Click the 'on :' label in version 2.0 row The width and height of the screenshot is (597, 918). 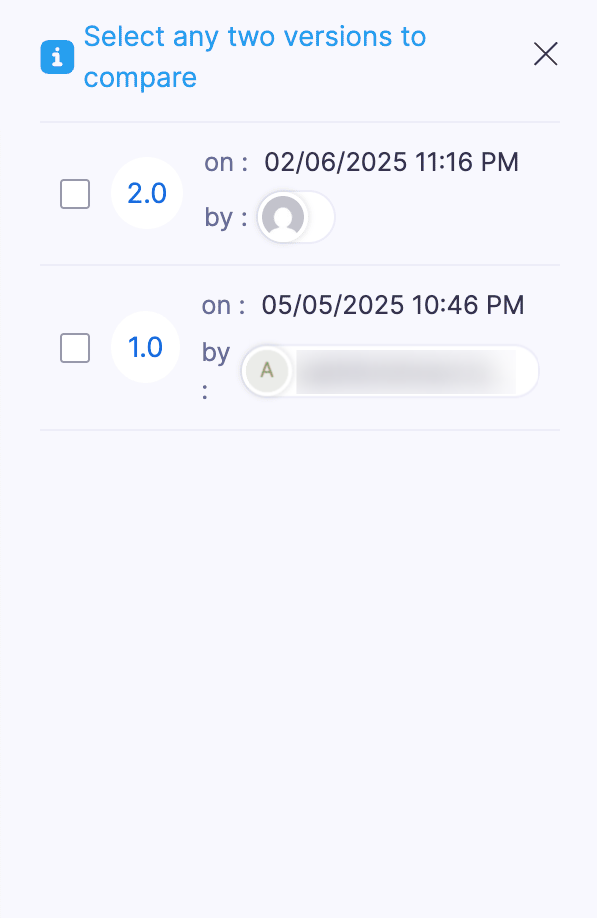tap(224, 161)
